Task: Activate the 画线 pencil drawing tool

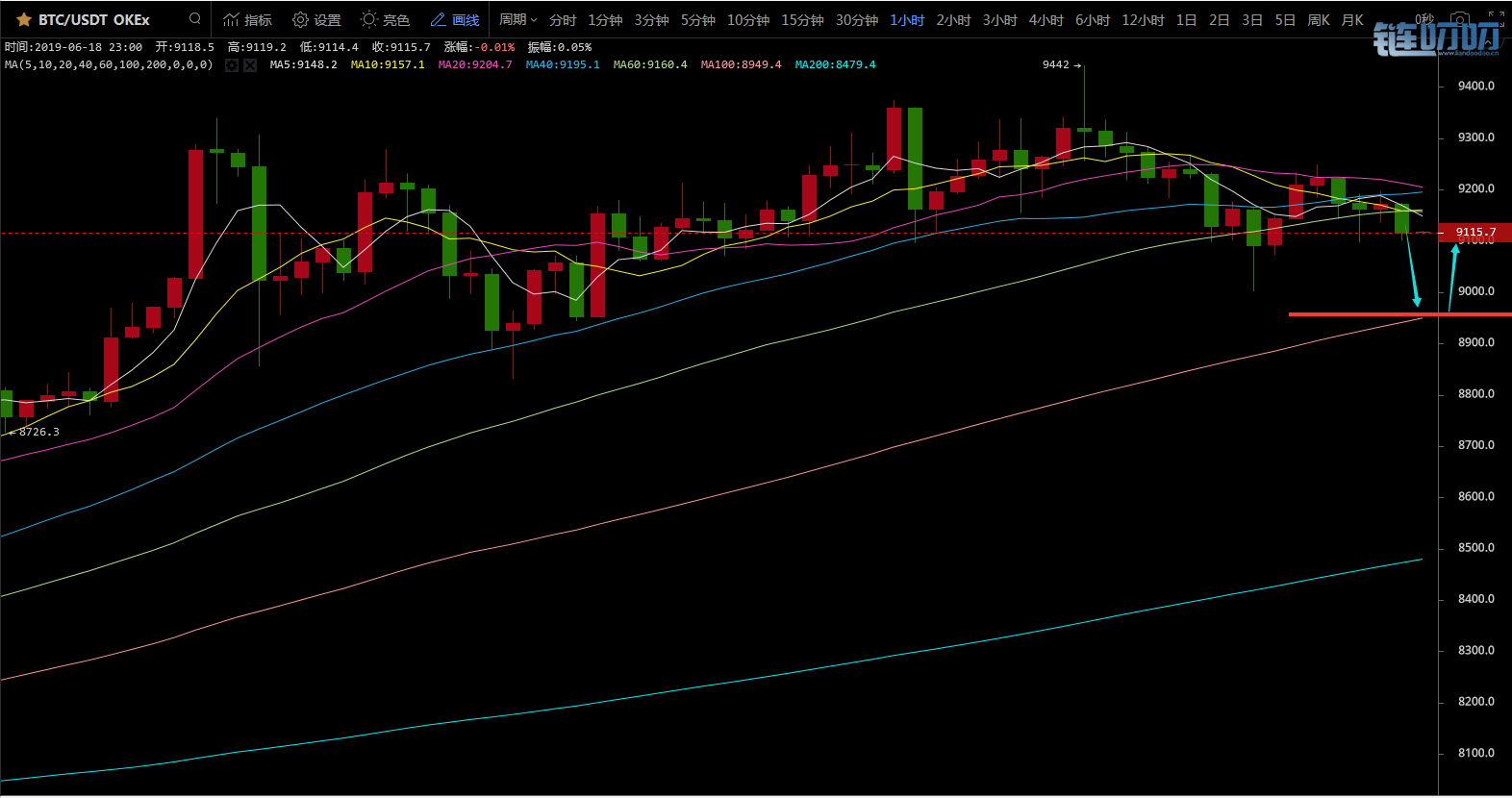Action: [454, 19]
